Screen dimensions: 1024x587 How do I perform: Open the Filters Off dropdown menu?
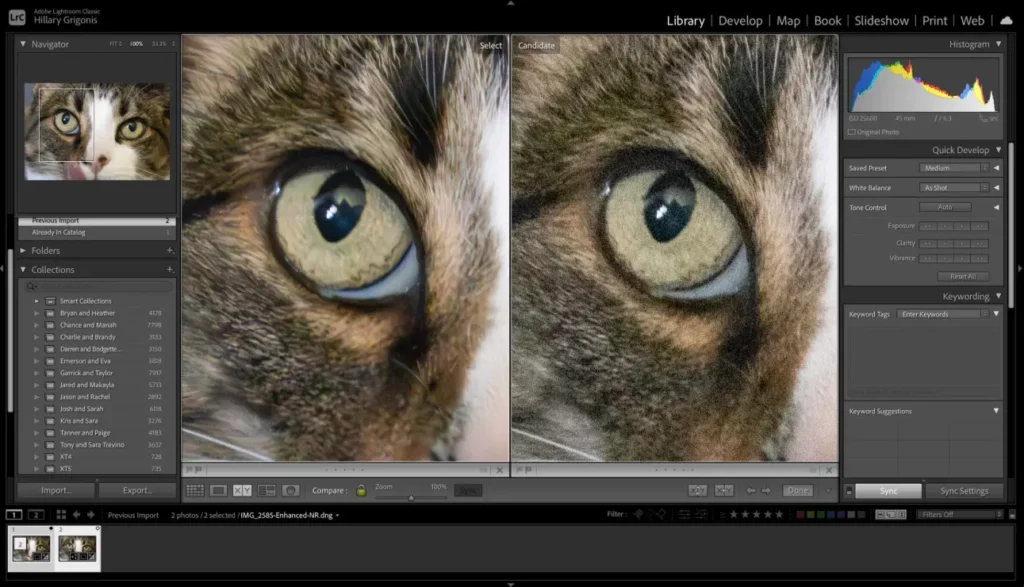point(955,514)
